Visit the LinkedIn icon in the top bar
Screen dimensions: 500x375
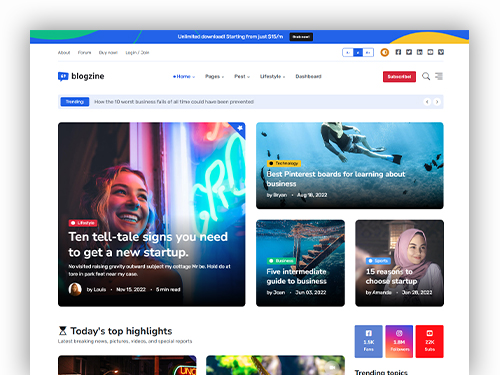click(420, 52)
